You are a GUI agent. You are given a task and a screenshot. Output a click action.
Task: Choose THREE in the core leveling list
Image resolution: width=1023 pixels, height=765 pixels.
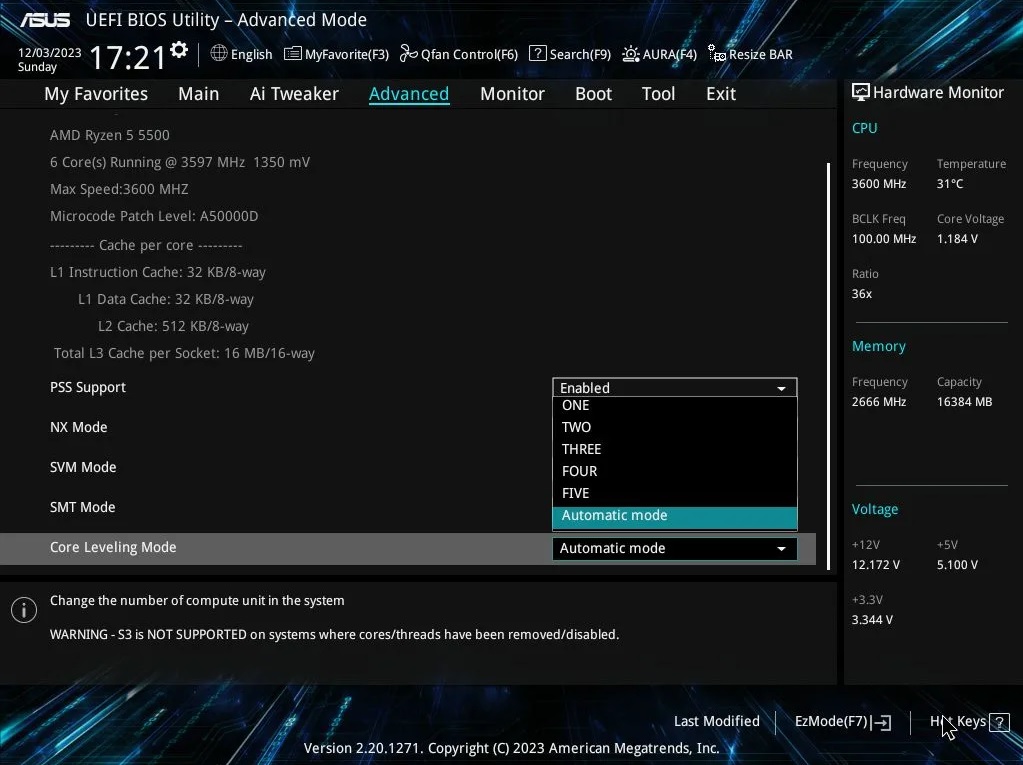pos(675,449)
